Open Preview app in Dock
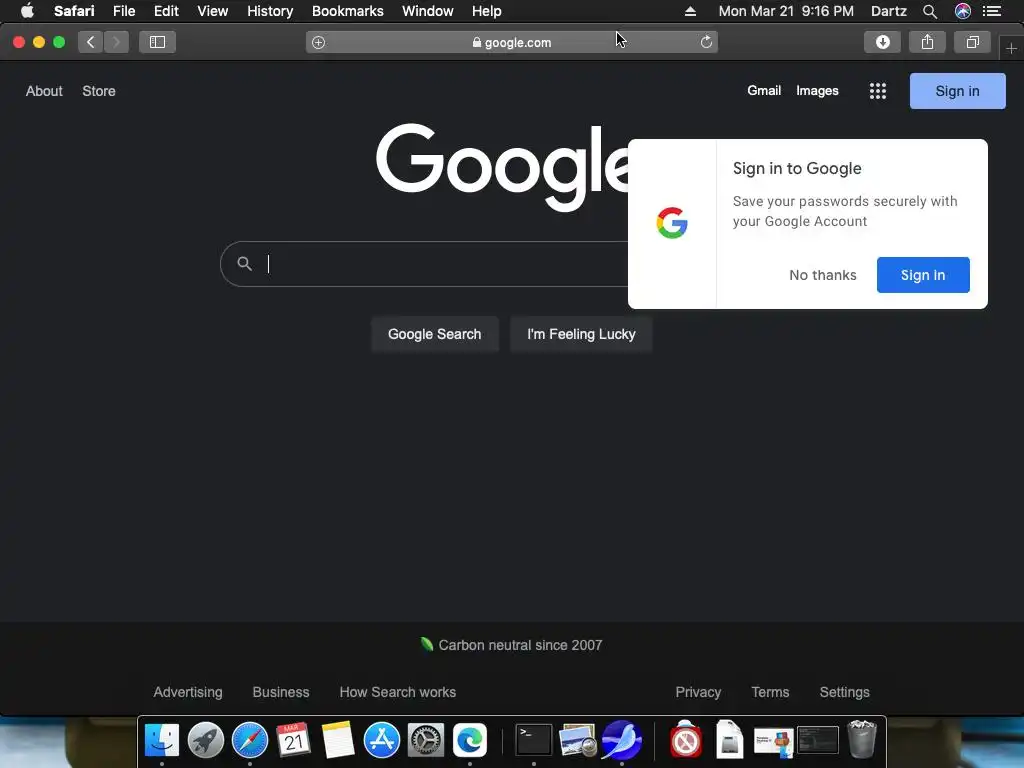This screenshot has height=768, width=1024. point(577,740)
